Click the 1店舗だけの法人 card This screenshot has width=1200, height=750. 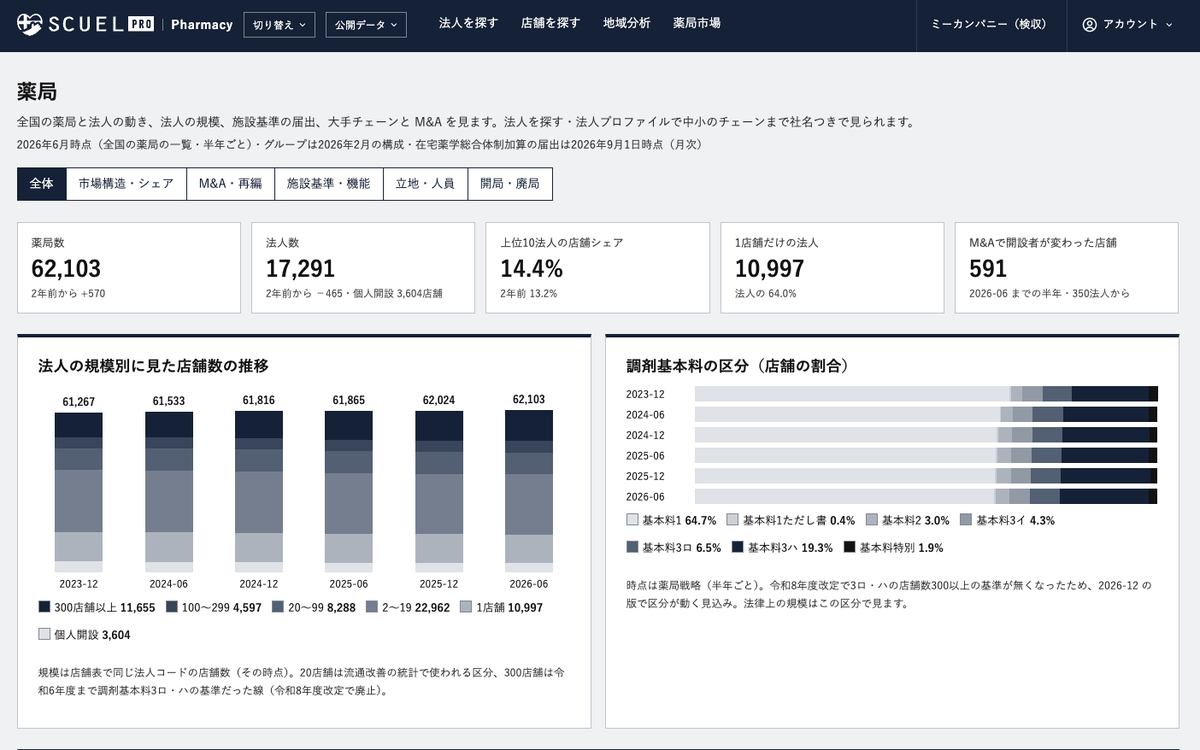coord(832,268)
